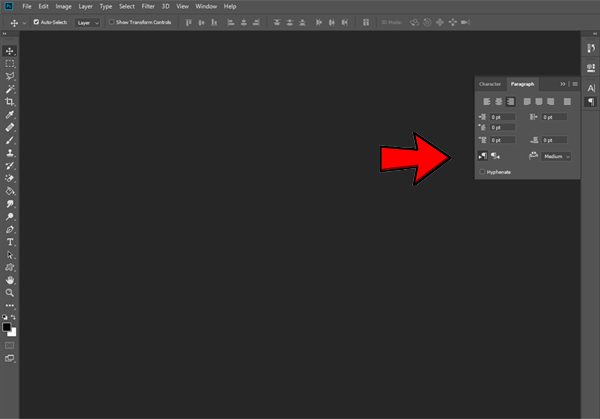Click the Indent right margin field

click(554, 117)
